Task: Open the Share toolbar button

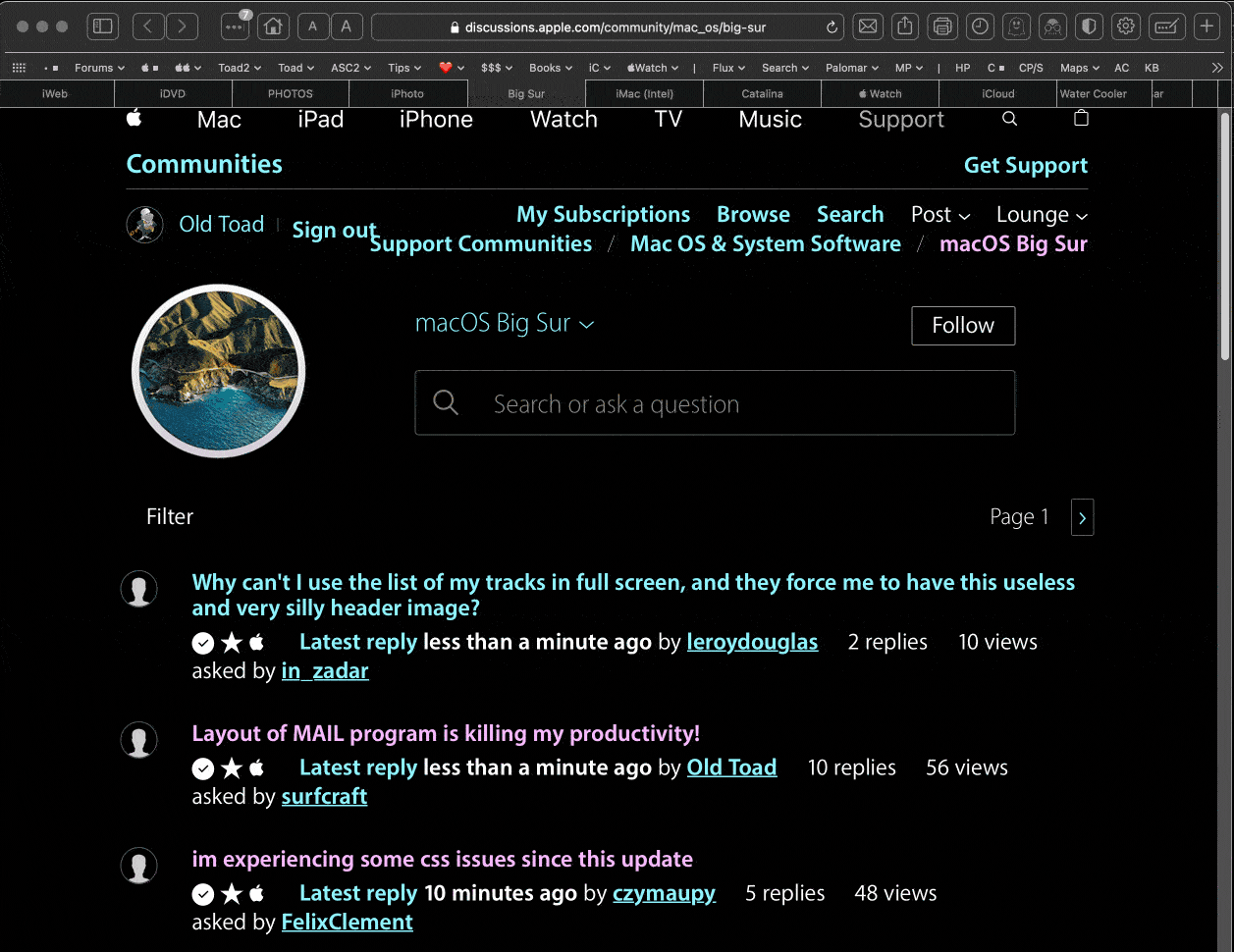Action: (x=906, y=26)
